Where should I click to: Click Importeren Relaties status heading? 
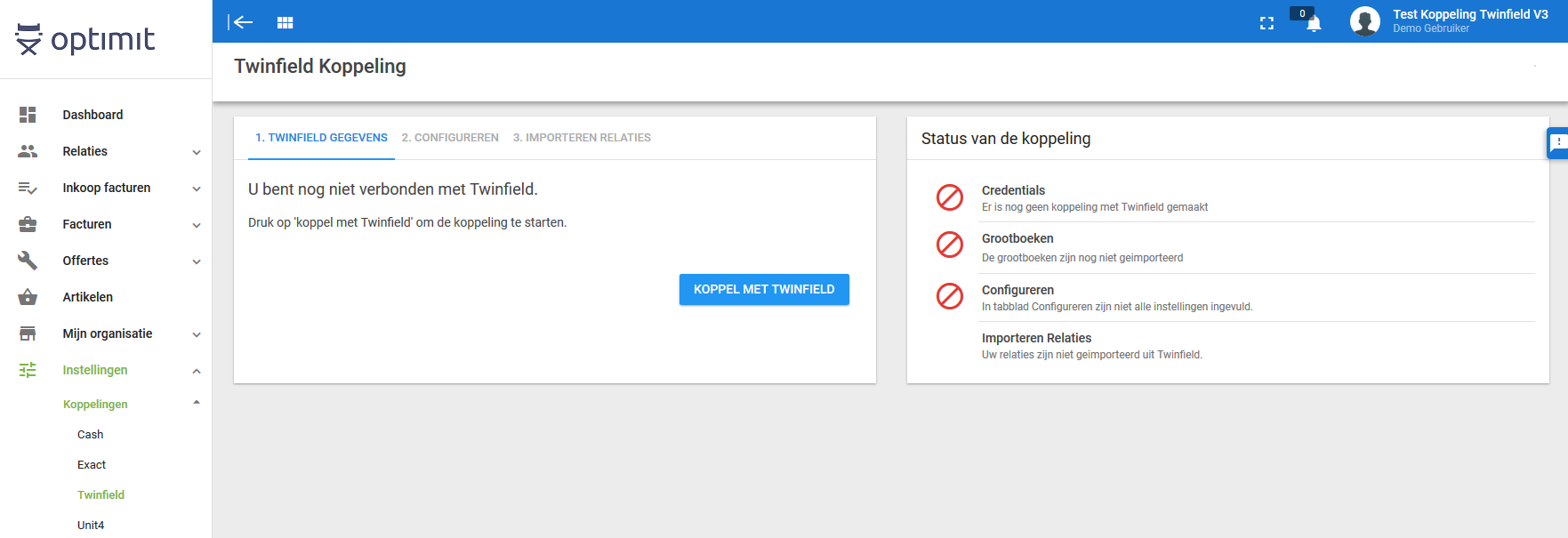click(1036, 338)
